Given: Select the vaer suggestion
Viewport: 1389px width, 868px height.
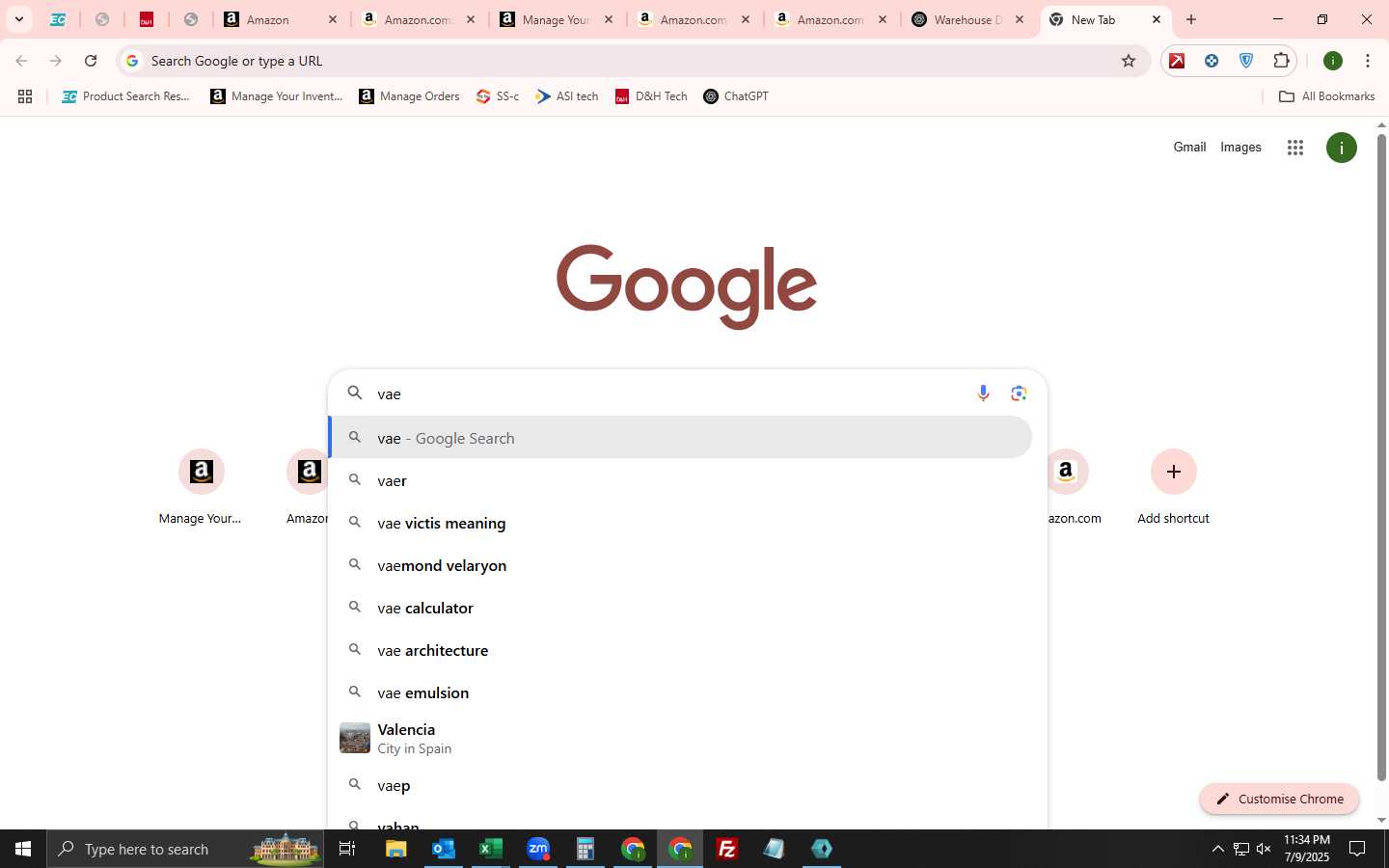Looking at the screenshot, I should tap(680, 480).
